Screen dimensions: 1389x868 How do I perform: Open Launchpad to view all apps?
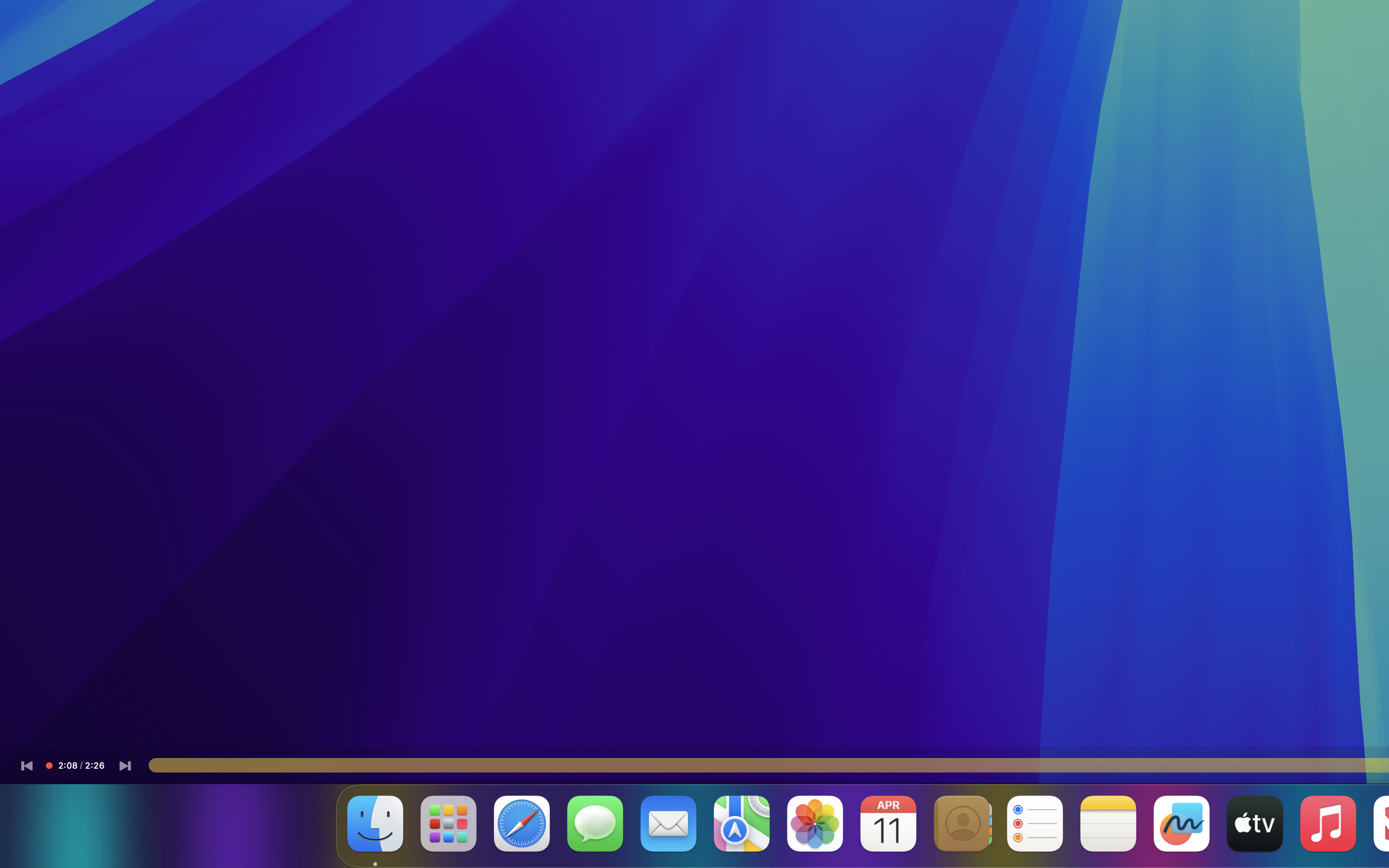tap(448, 823)
